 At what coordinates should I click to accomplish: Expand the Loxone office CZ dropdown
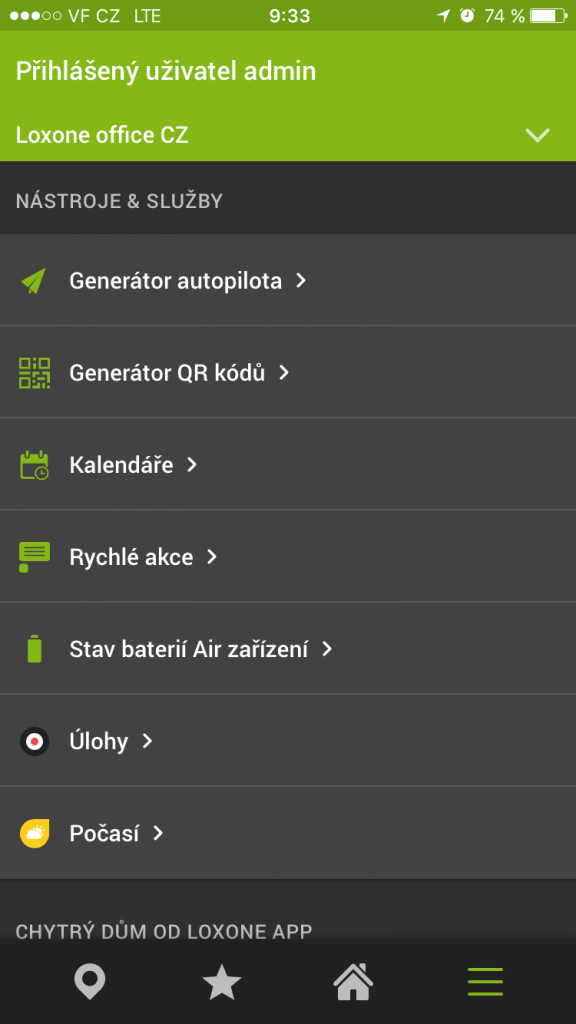tap(538, 135)
